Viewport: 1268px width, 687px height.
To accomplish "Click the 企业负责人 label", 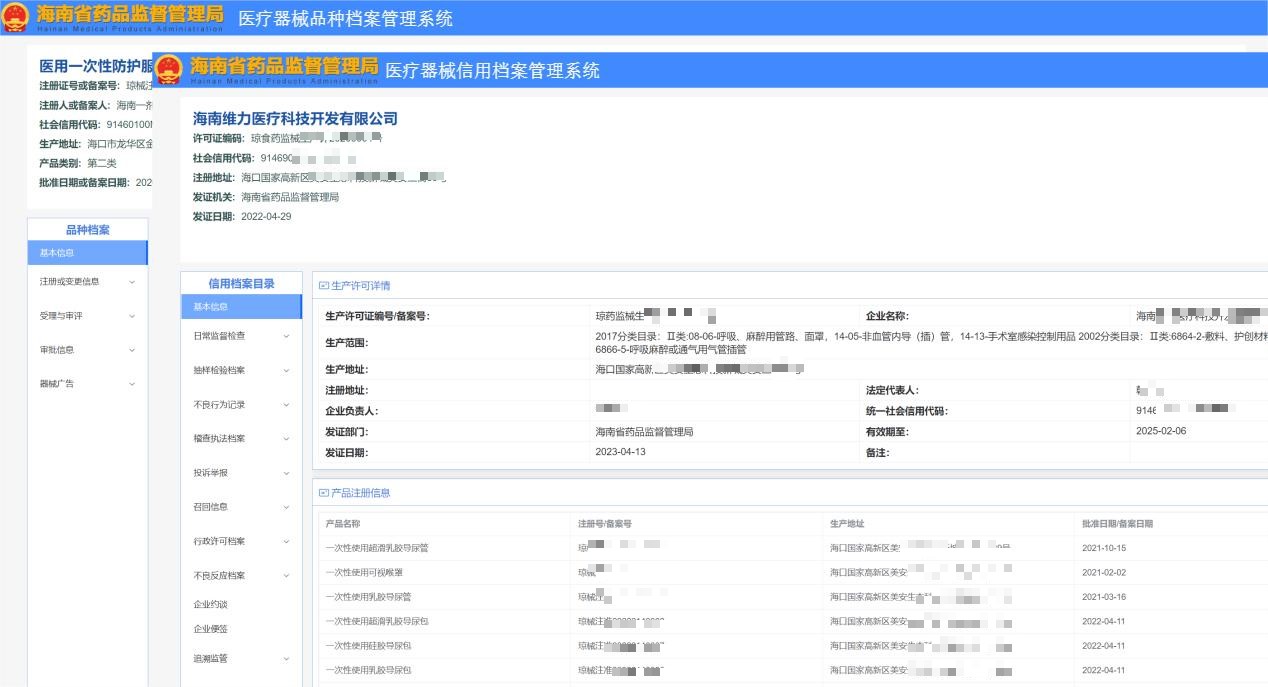I will pyautogui.click(x=351, y=411).
